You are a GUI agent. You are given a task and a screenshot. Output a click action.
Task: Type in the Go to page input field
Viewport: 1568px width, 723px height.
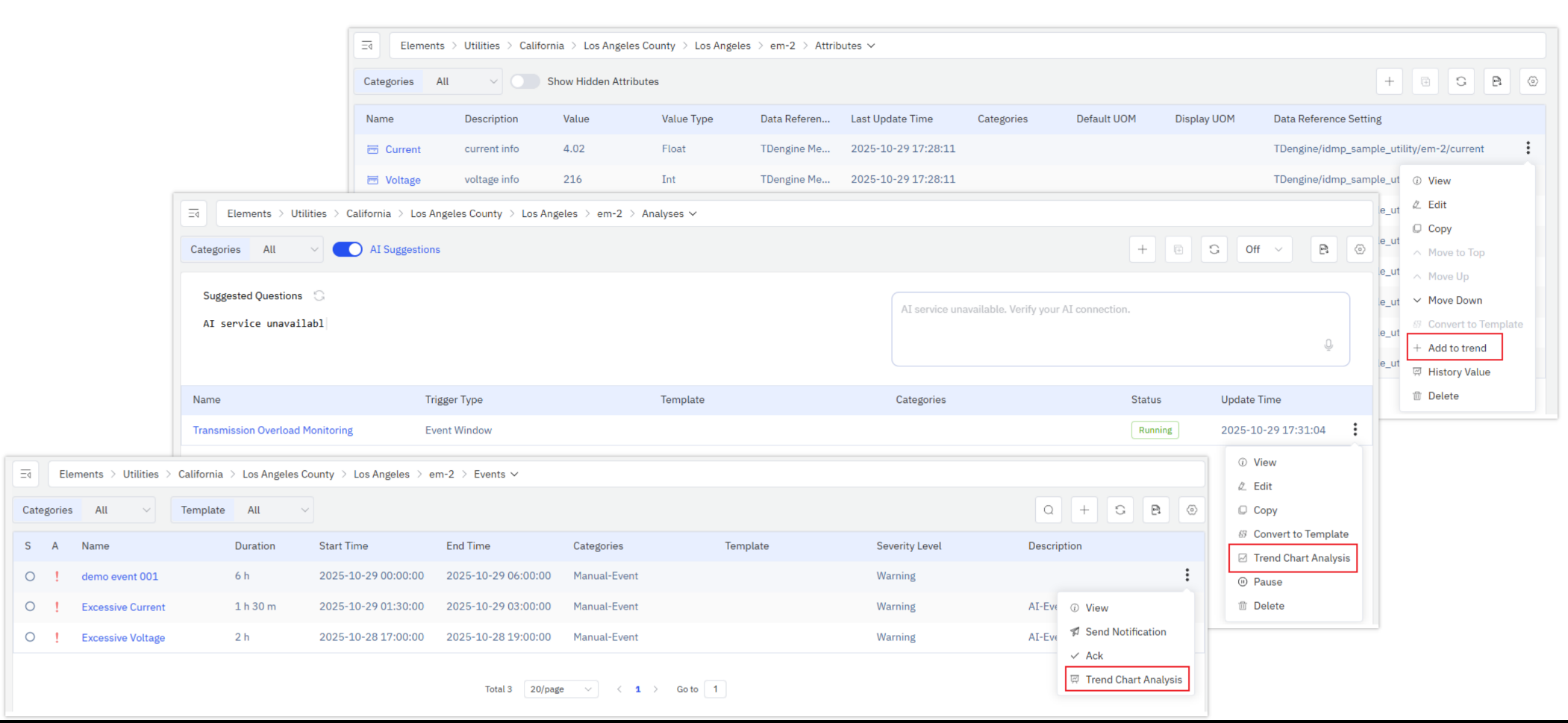715,689
